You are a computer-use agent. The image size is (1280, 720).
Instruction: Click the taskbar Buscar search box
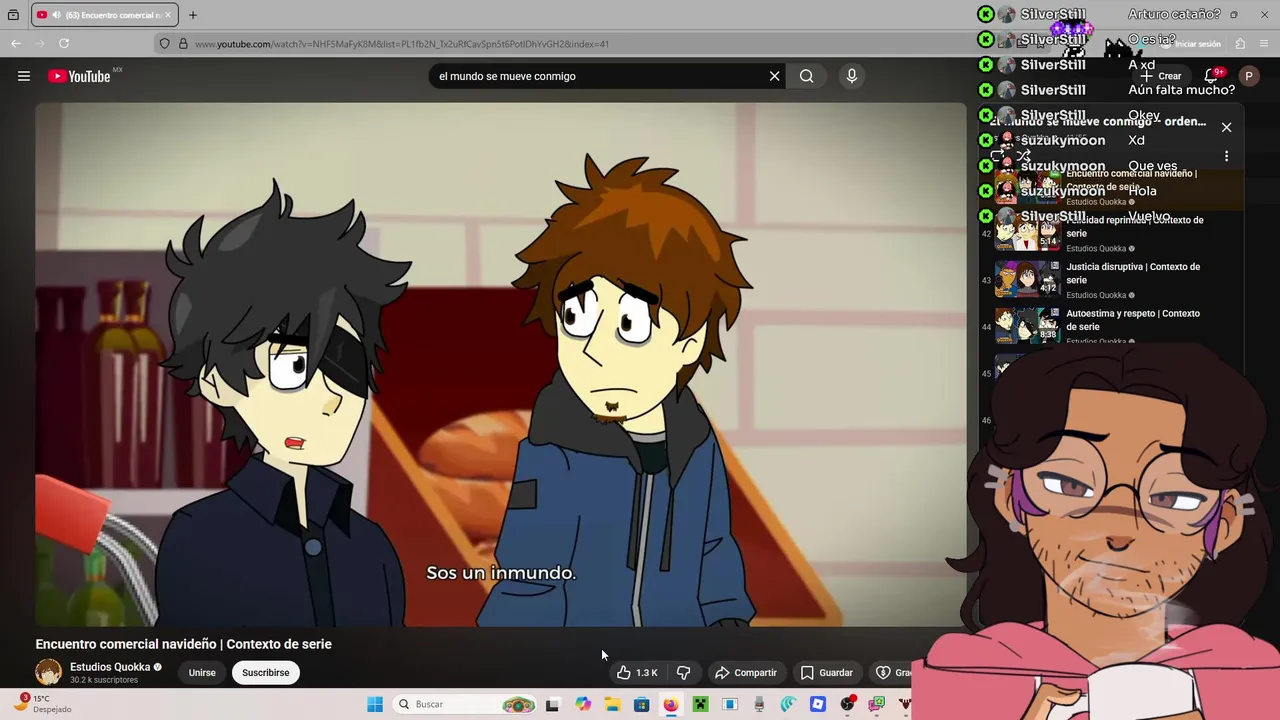[x=465, y=704]
